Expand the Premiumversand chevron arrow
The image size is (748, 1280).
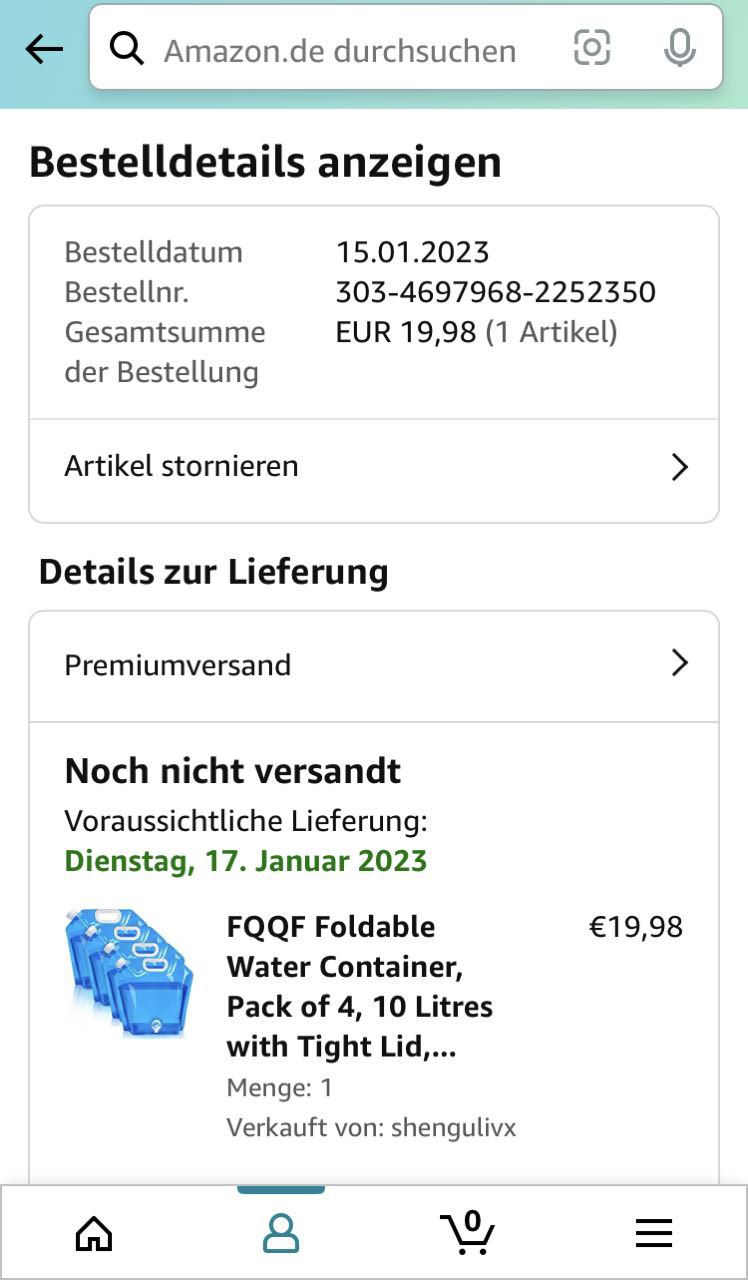point(680,663)
